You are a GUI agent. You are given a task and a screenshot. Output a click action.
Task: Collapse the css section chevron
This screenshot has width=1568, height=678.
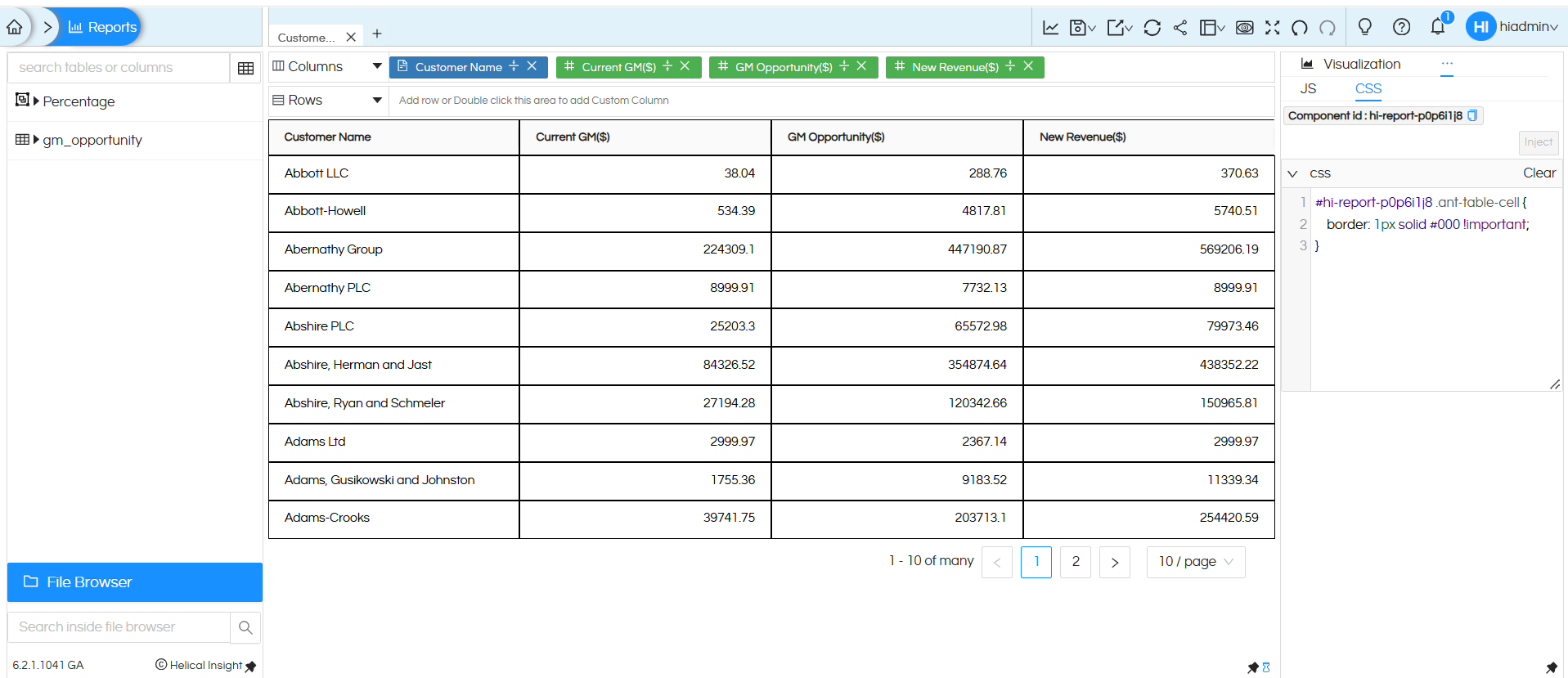(1292, 173)
